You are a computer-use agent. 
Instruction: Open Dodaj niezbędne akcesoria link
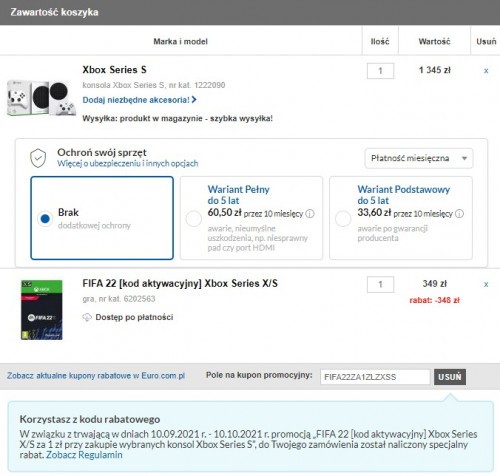[x=139, y=100]
